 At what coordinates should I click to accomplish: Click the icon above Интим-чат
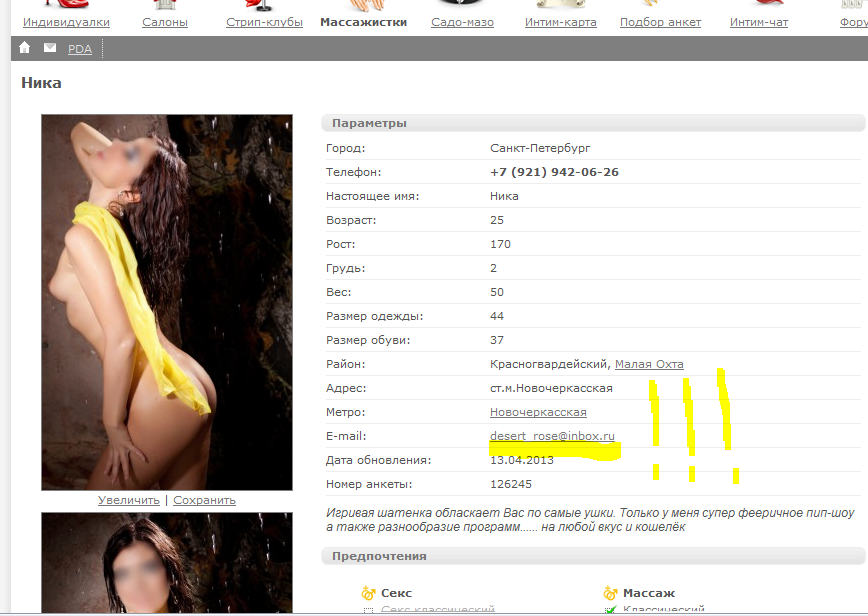coord(758,6)
